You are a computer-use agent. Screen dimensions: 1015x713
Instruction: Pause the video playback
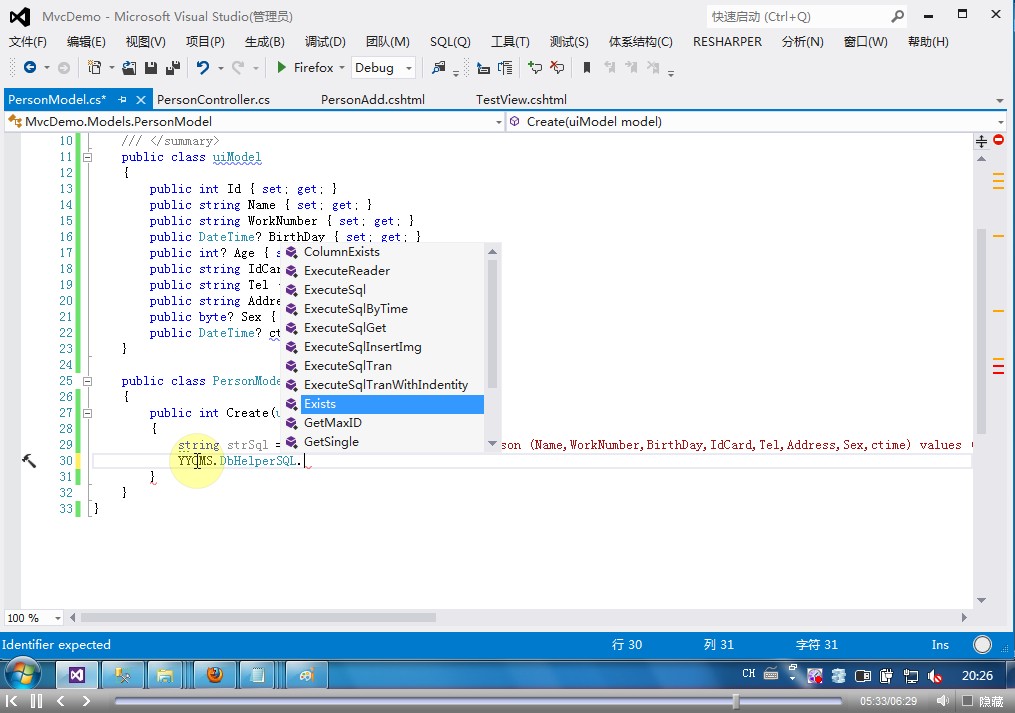click(x=36, y=702)
